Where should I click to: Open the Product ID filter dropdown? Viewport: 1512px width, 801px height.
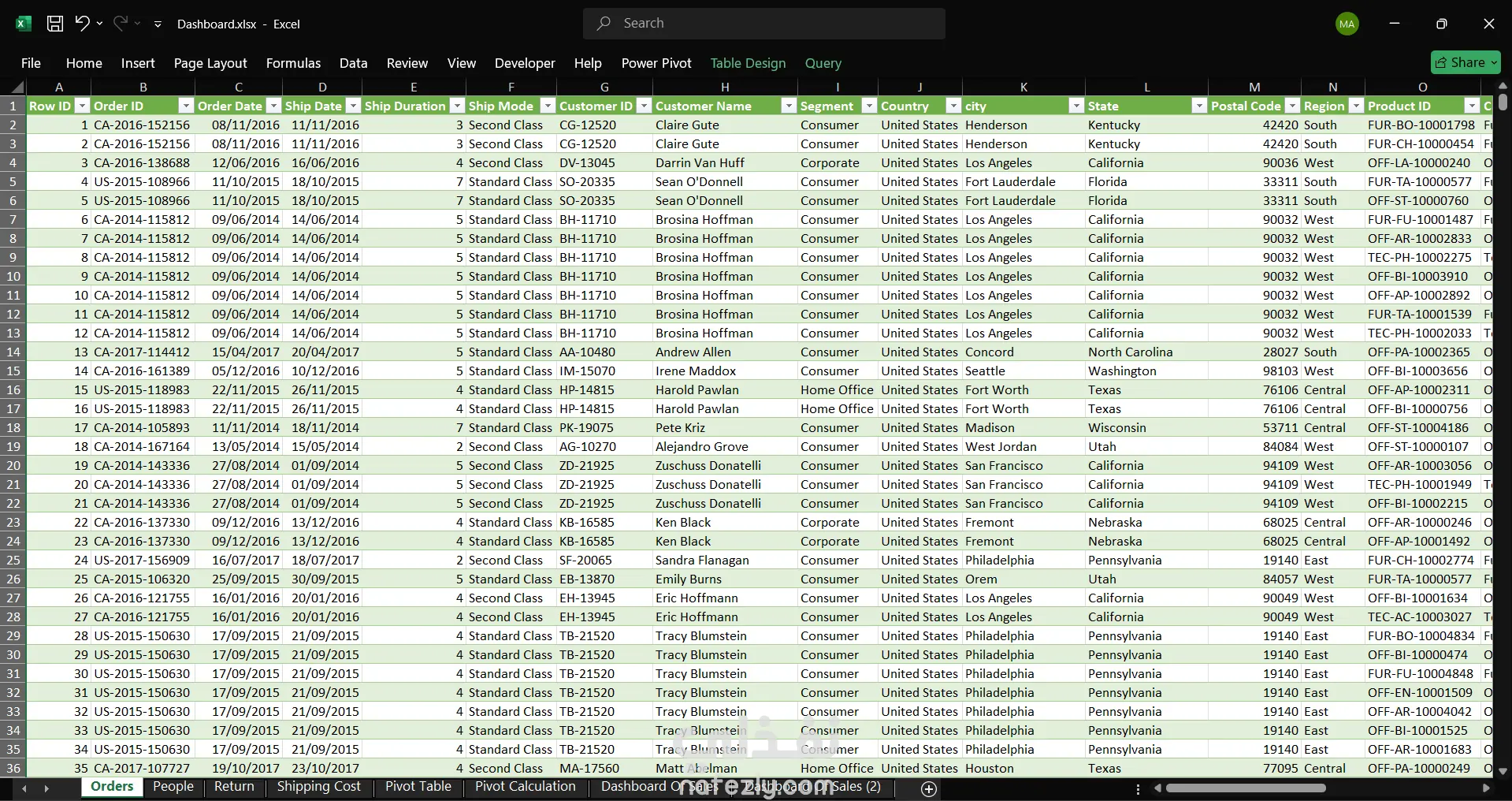tap(1472, 106)
